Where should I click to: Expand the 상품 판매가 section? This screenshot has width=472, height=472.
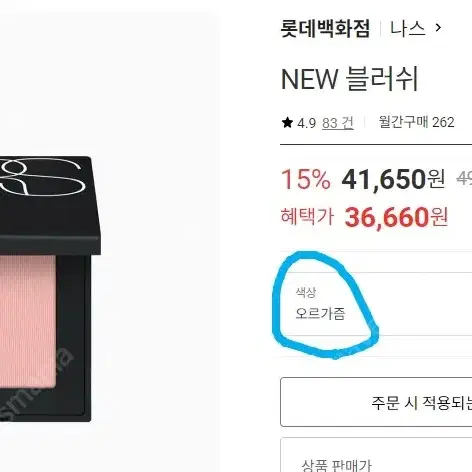(376, 455)
